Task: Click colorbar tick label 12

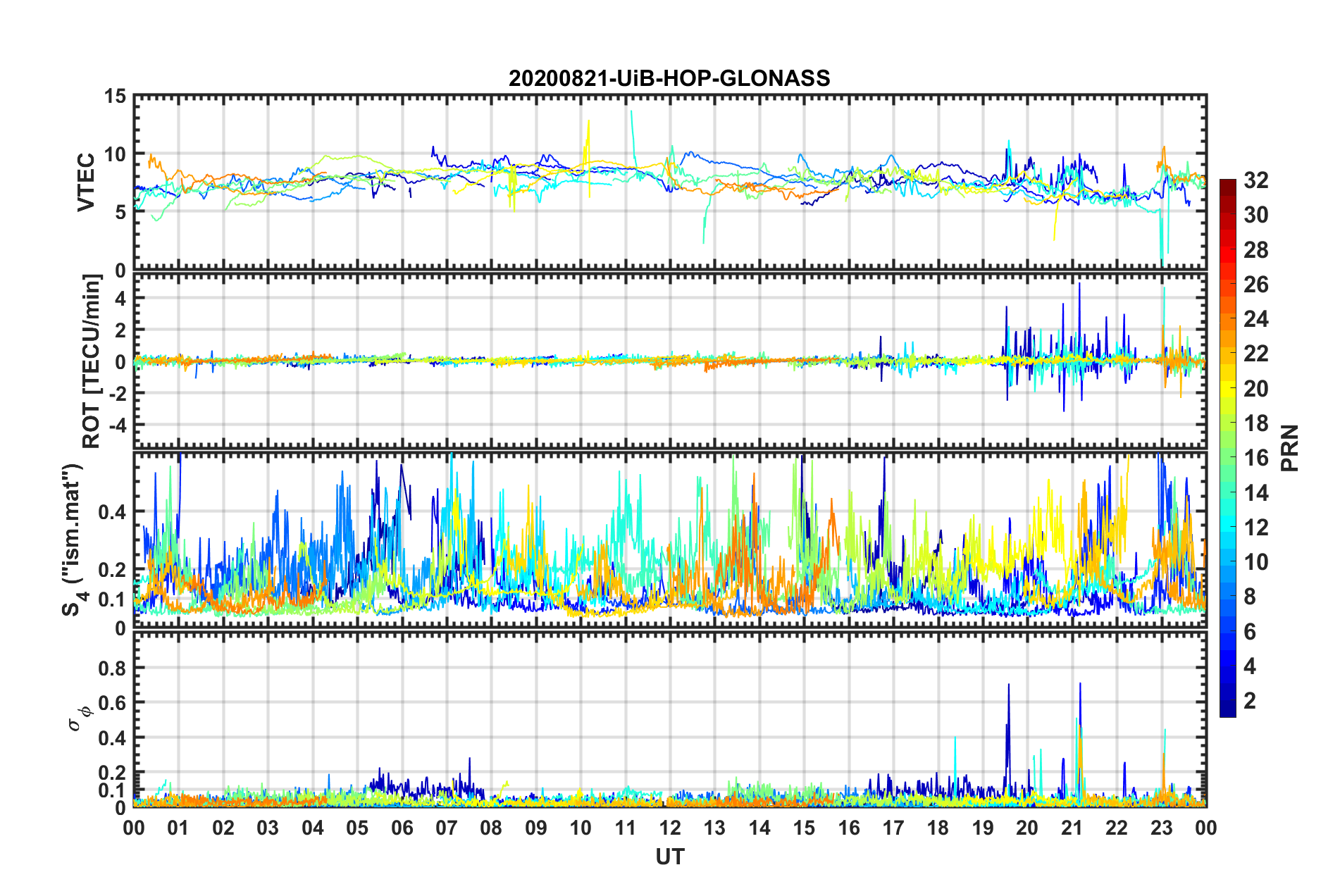Action: 1256,527
